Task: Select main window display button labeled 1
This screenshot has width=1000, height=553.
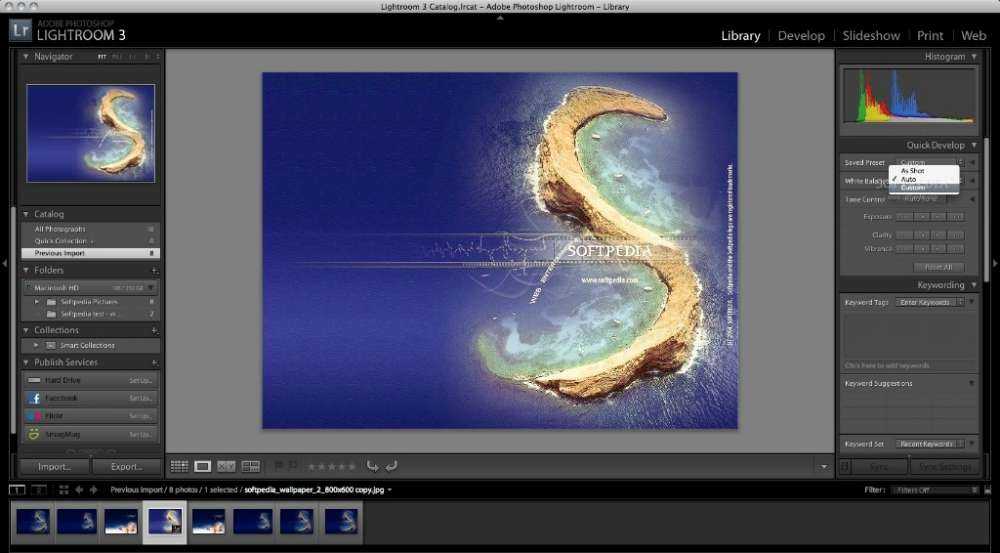Action: coord(17,490)
